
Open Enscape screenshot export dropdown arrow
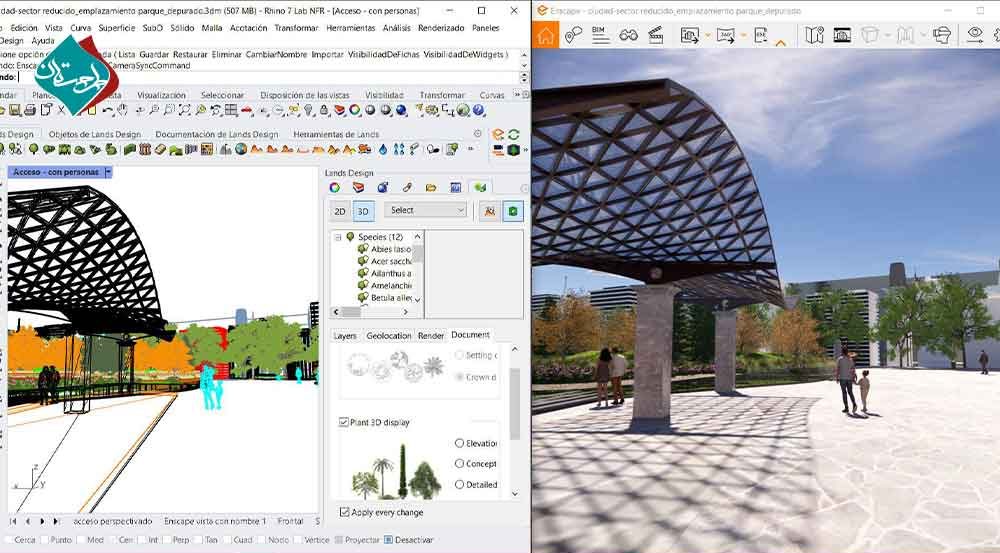click(707, 36)
